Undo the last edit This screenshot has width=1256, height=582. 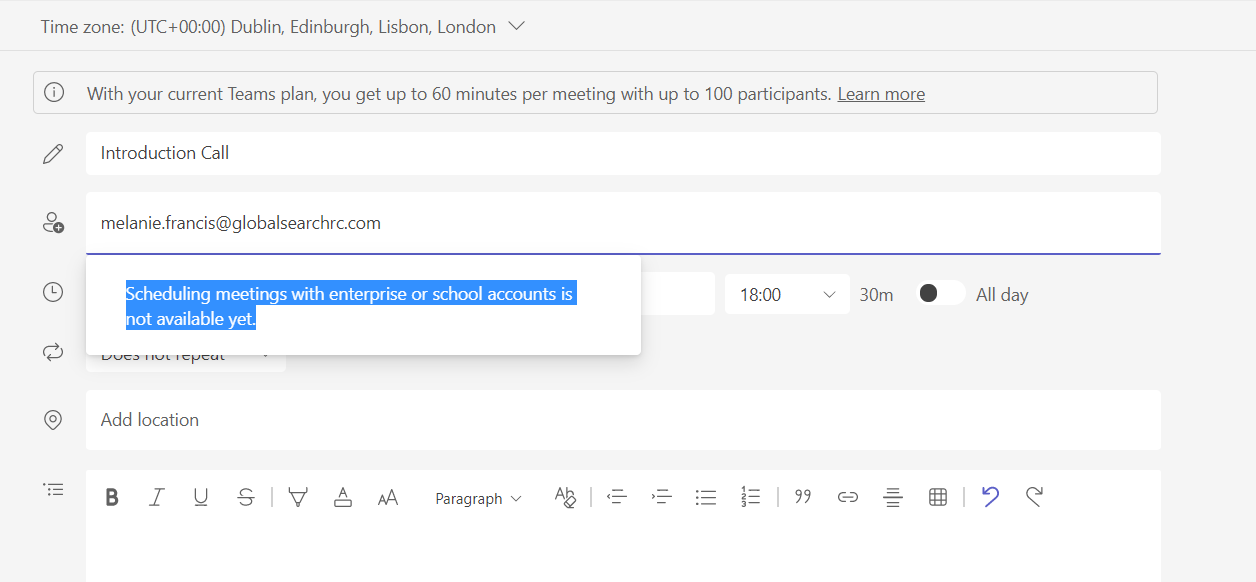[990, 496]
